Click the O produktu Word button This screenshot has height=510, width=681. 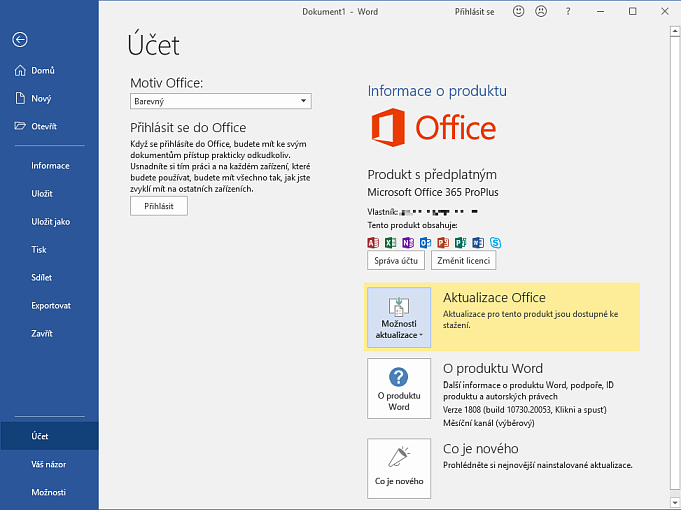(399, 388)
